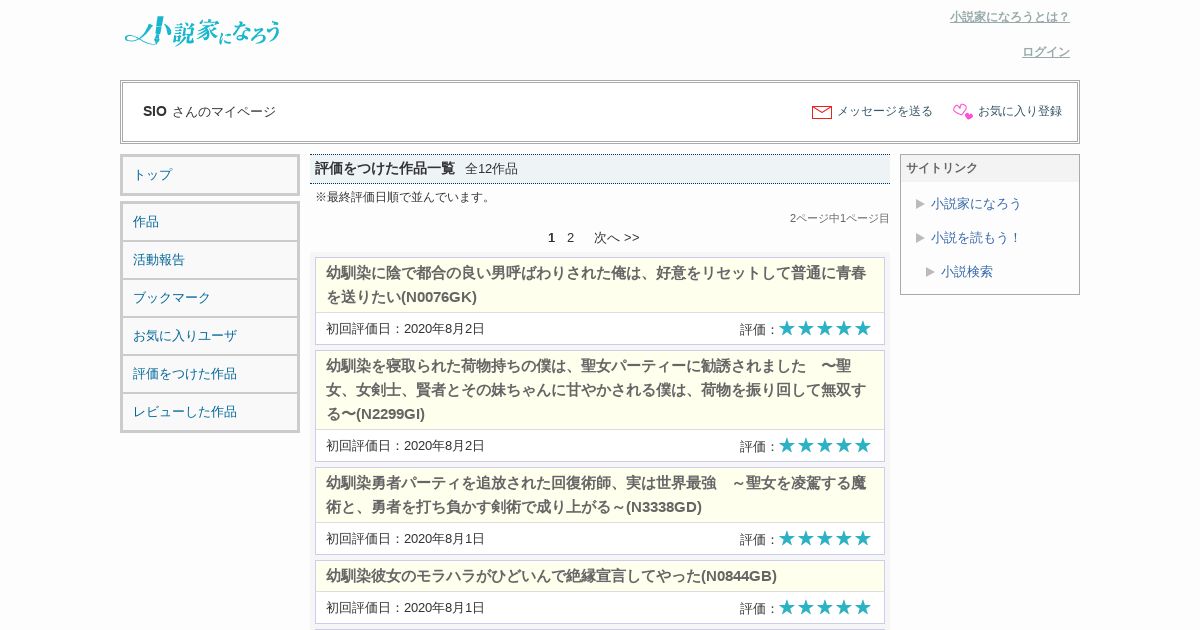Go to page 2 of results
1200x630 pixels.
571,238
